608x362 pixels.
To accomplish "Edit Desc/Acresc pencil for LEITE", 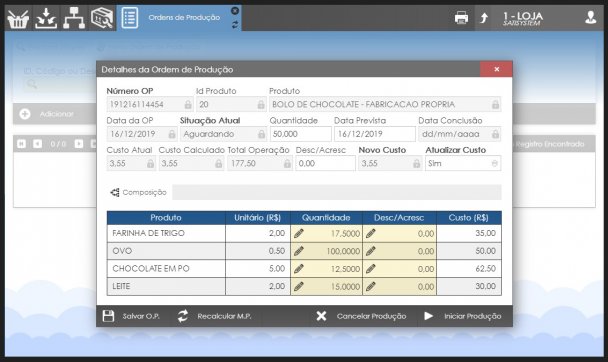I will point(370,286).
